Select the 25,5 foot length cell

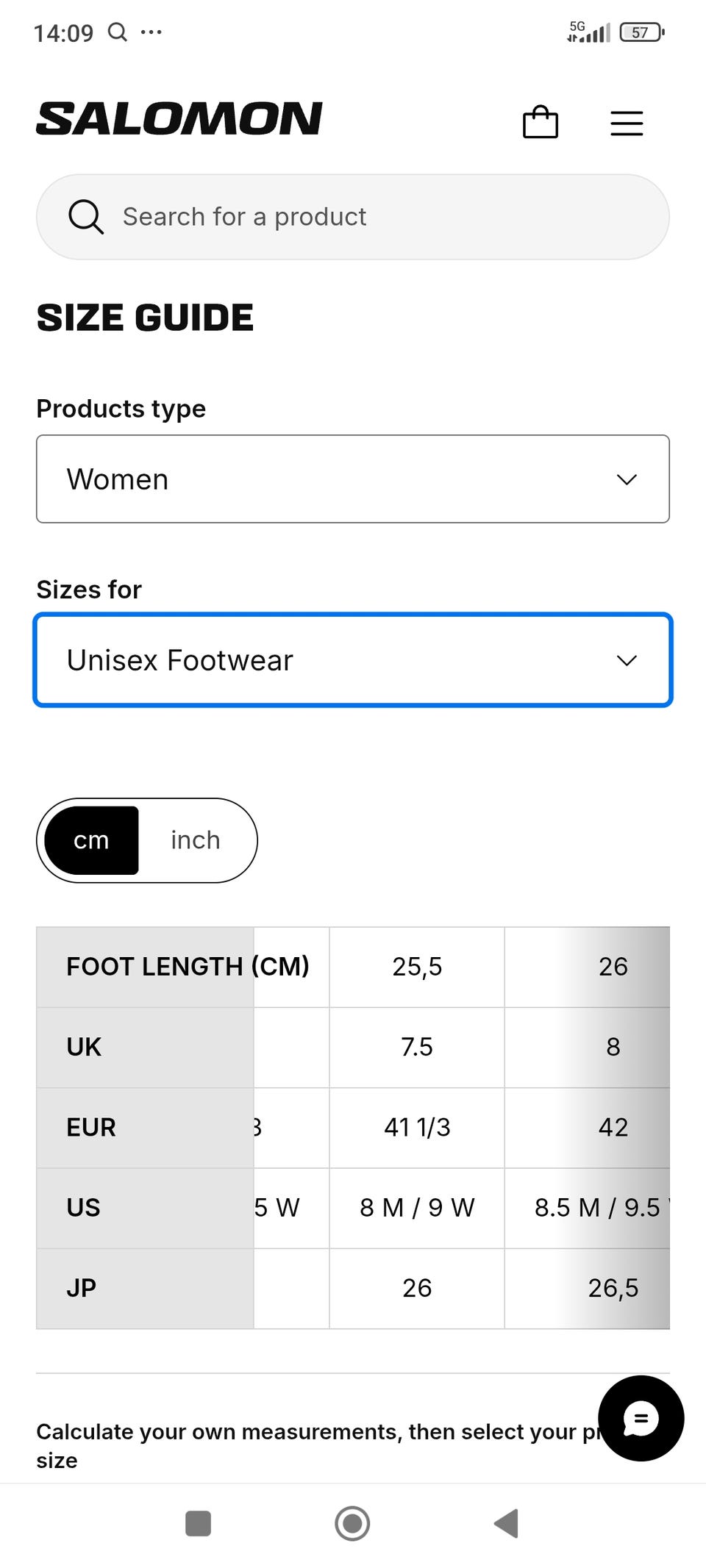pyautogui.click(x=417, y=967)
